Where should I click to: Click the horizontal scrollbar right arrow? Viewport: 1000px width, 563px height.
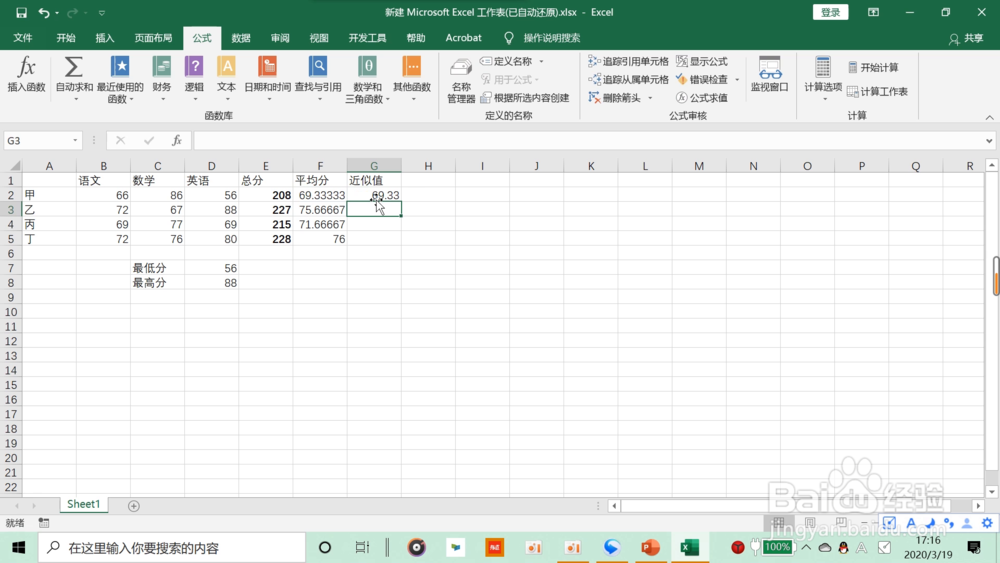click(978, 506)
